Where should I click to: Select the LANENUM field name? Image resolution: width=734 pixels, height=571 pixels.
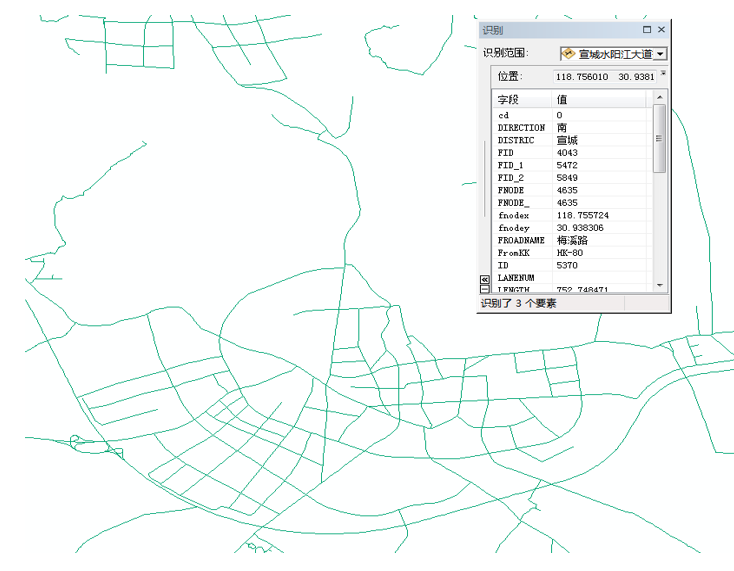pos(516,278)
